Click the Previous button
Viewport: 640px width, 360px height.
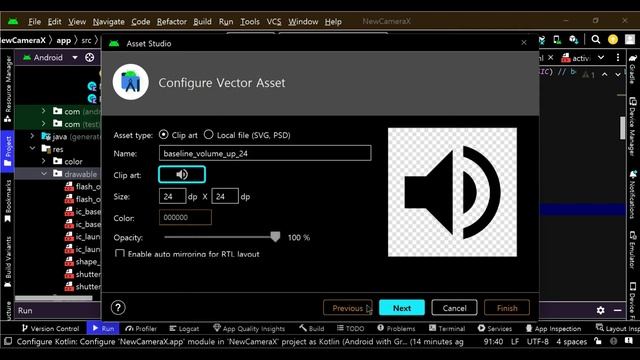(347, 308)
